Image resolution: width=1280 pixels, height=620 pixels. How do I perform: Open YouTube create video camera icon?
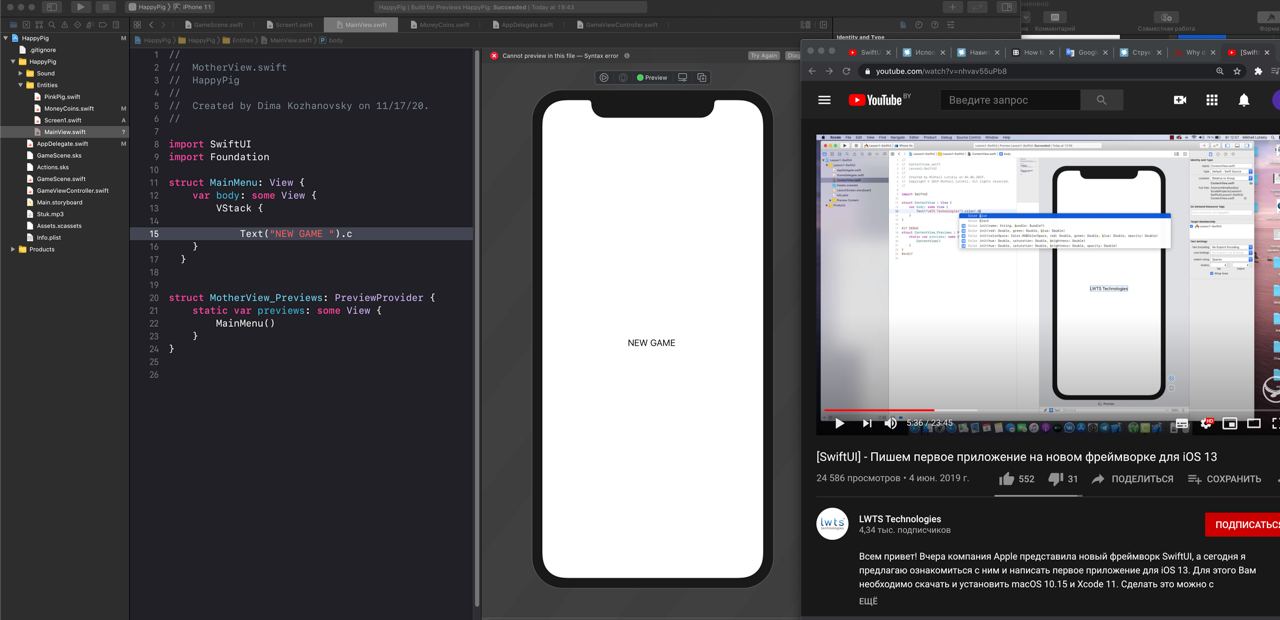[1180, 100]
